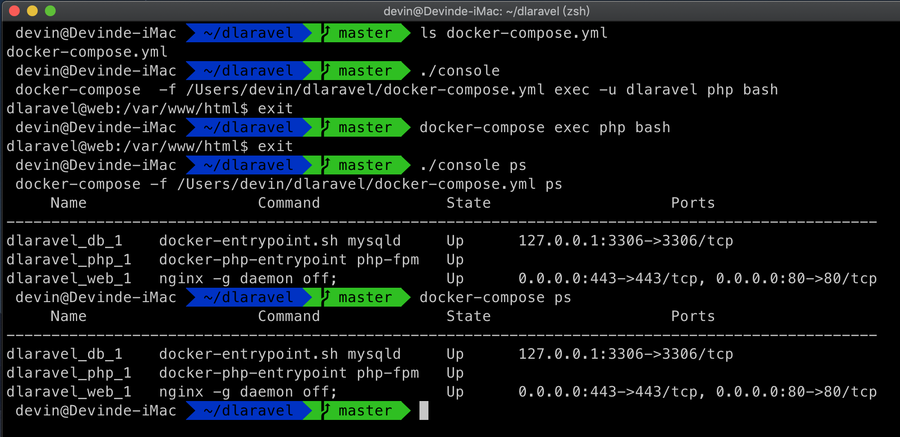Click 'docker-php-entrypoint php-fpm' in the './console ps' table
The height and width of the screenshot is (437, 900).
click(x=289, y=260)
